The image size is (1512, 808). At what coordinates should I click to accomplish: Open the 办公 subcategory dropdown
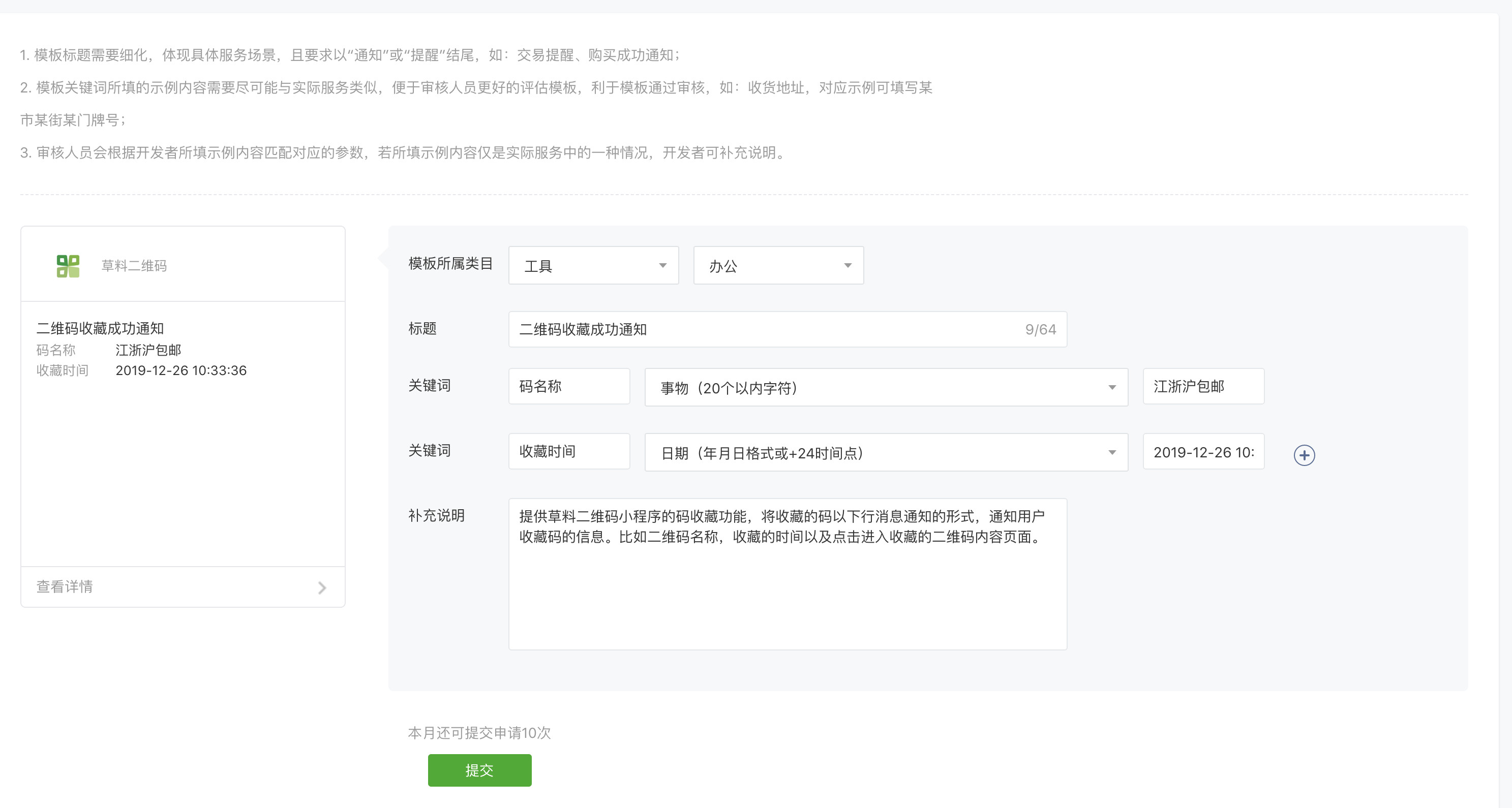(778, 266)
